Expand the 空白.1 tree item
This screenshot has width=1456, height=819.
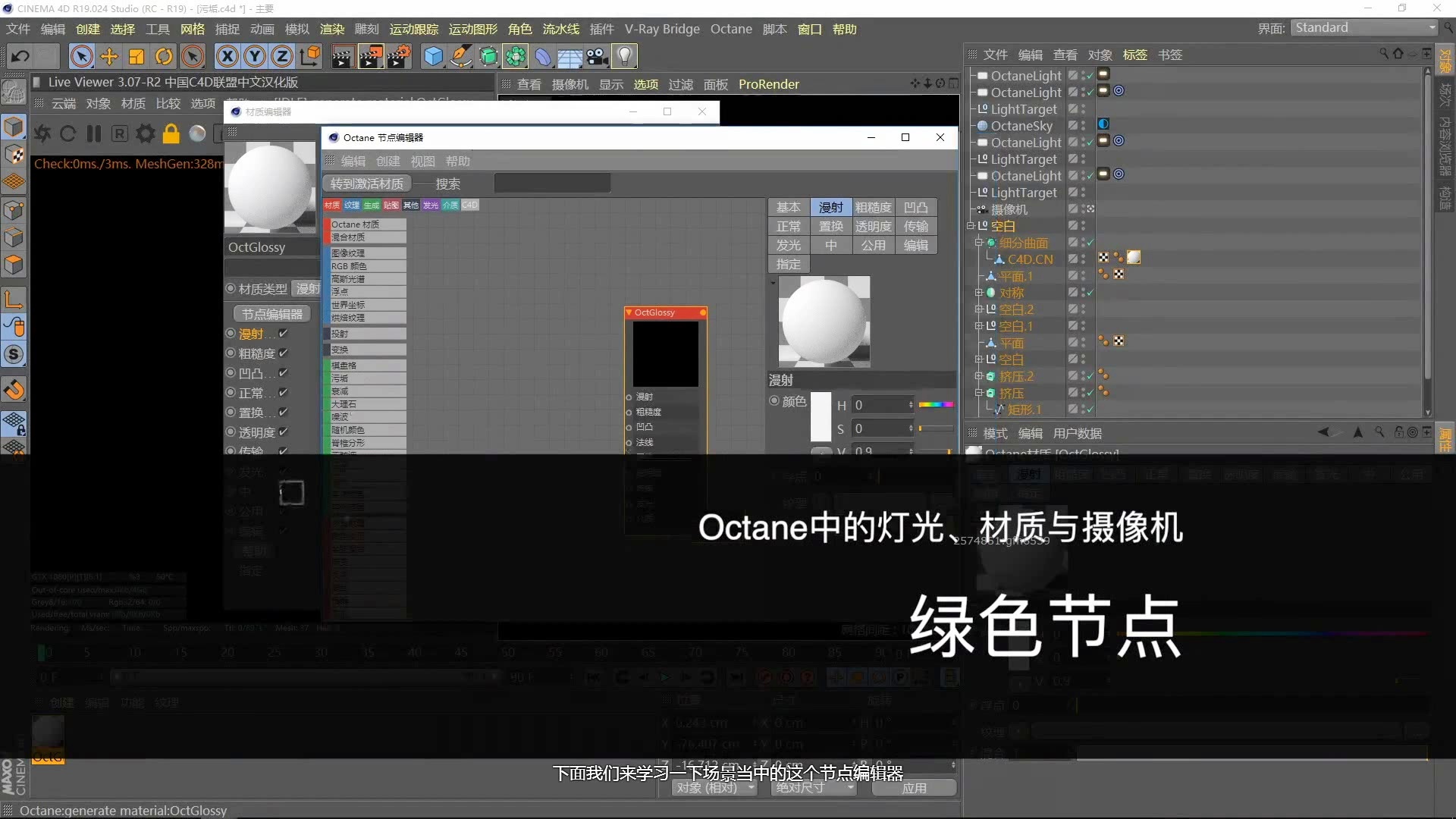[x=978, y=326]
